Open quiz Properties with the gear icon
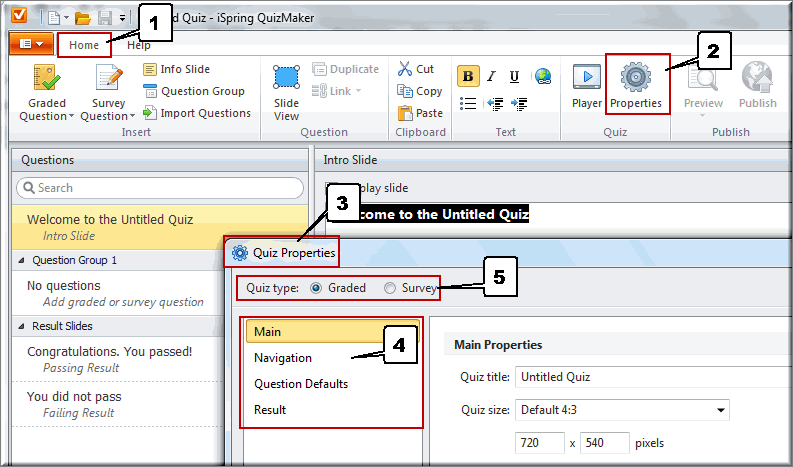 pyautogui.click(x=636, y=84)
